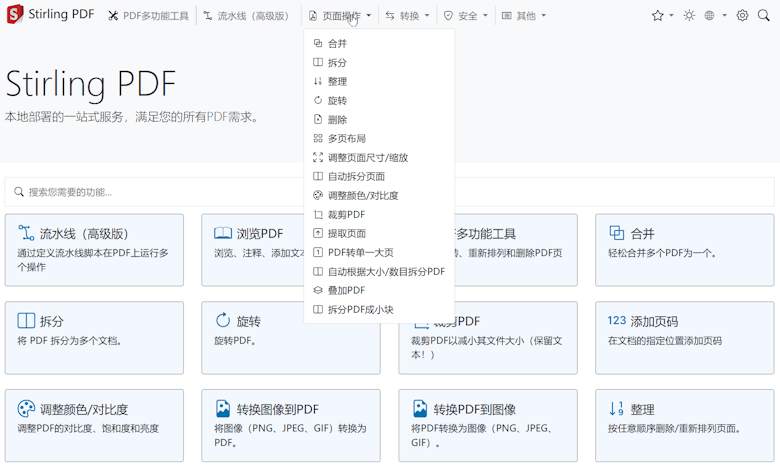Click the Stirling PDF navbar brand text

(x=61, y=14)
